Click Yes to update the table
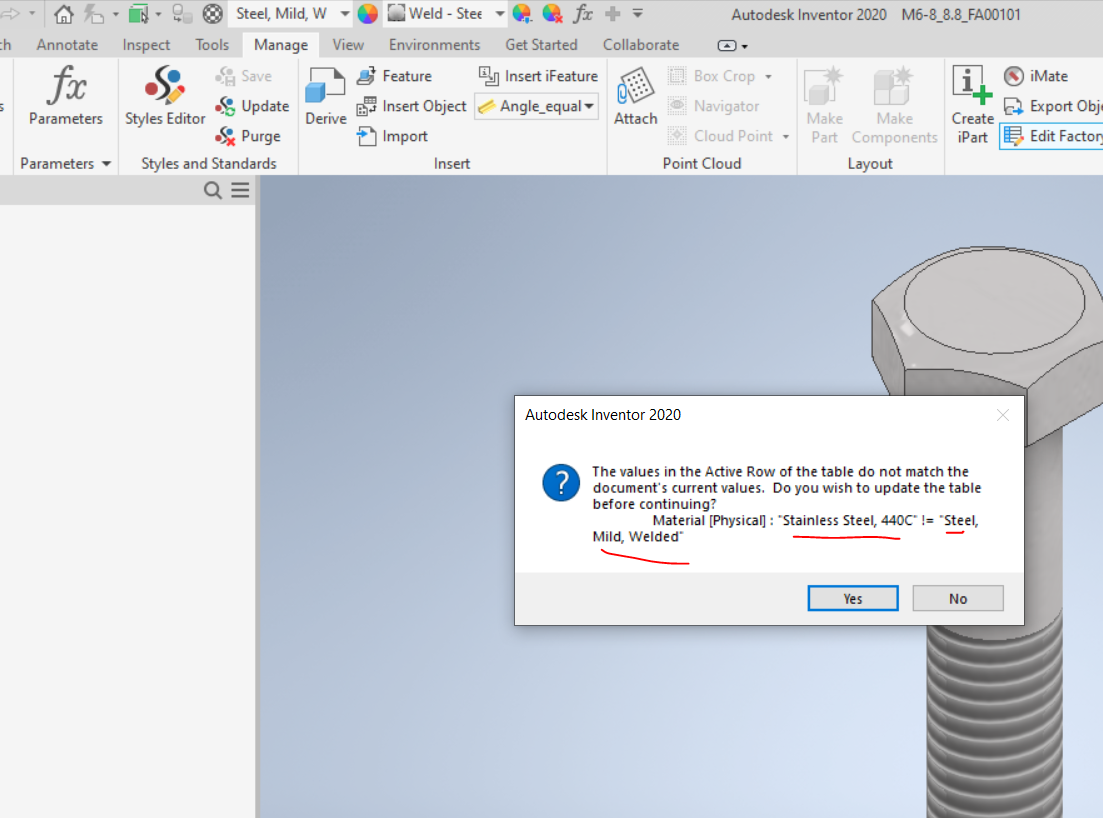The image size is (1103, 818). (x=852, y=597)
